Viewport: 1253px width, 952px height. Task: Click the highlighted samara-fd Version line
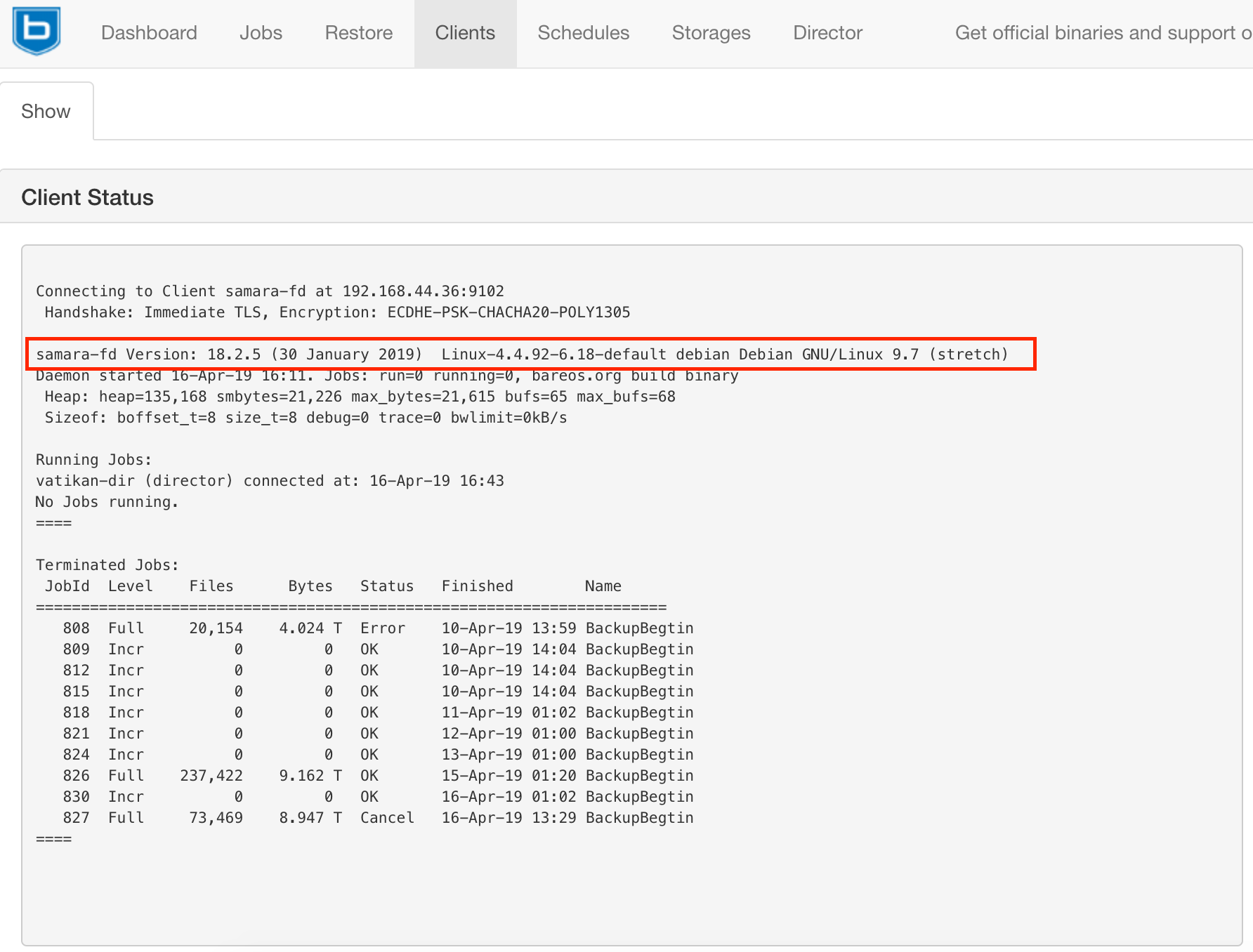[x=521, y=355]
